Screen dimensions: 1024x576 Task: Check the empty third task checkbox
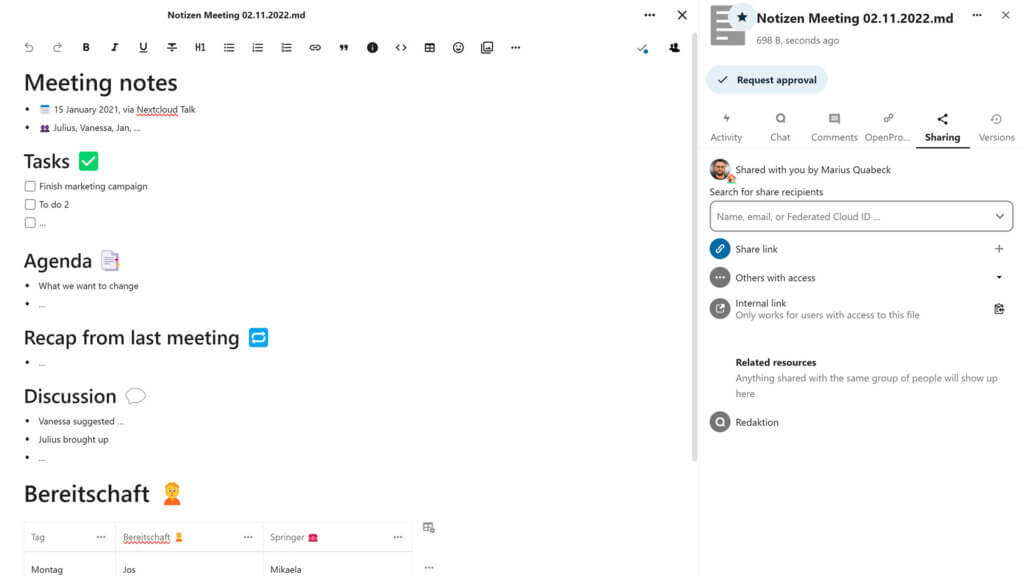click(30, 223)
